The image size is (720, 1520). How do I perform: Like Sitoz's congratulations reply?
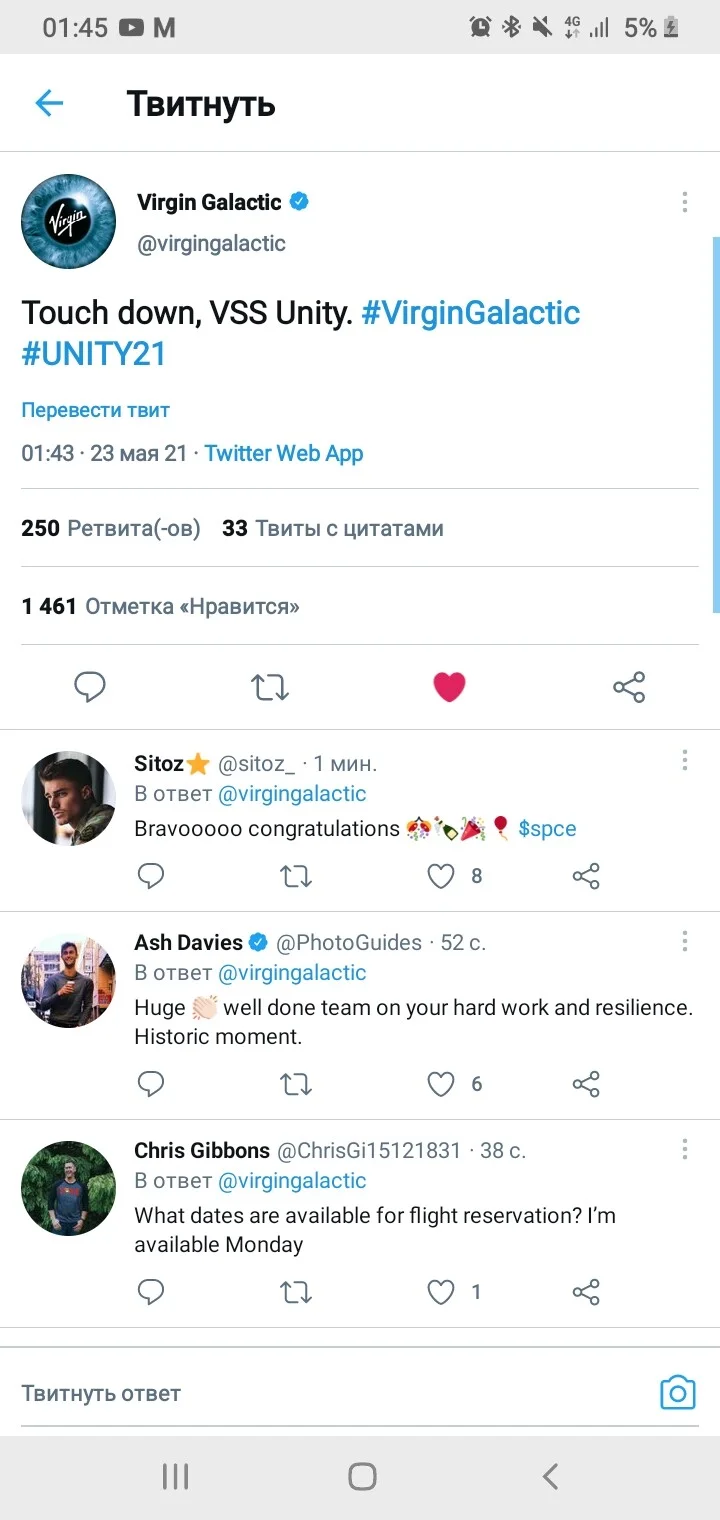[x=441, y=876]
